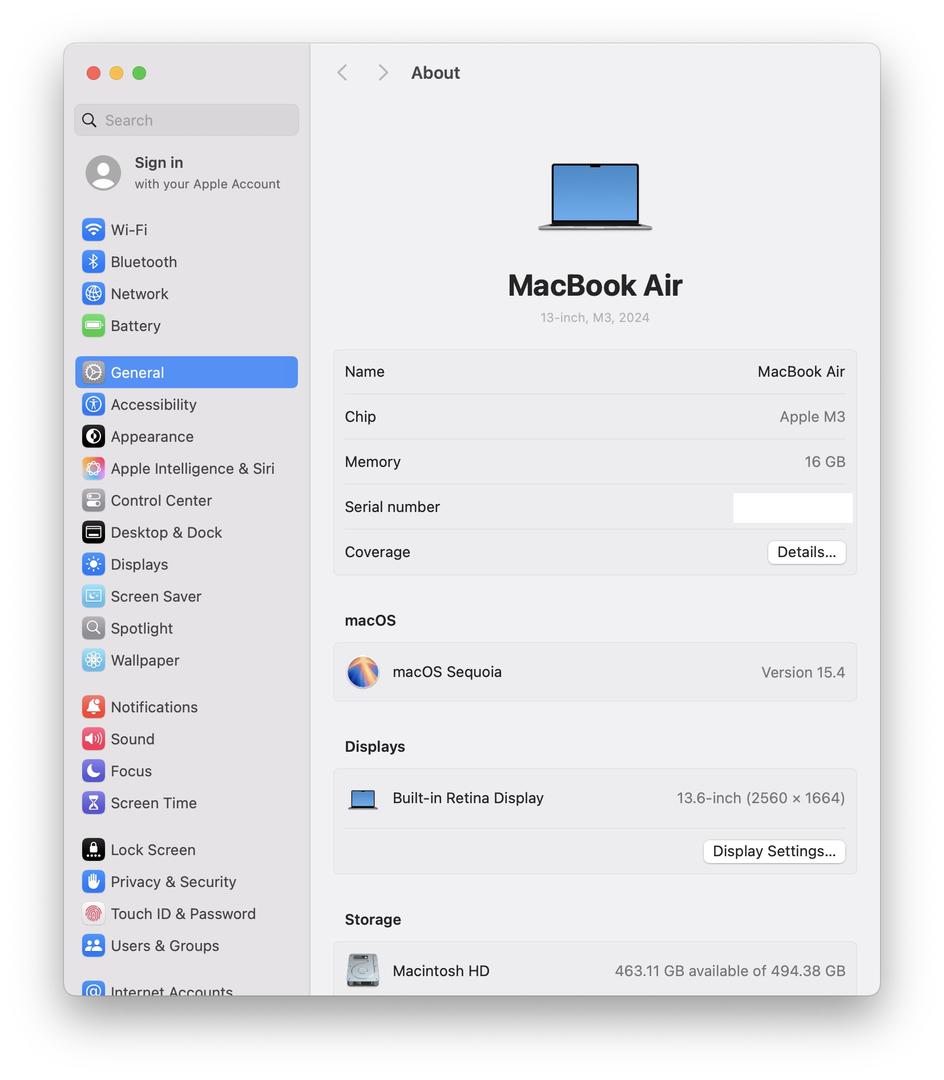The height and width of the screenshot is (1080, 944).
Task: Open the Wallpaper flower icon
Action: pyautogui.click(x=93, y=661)
